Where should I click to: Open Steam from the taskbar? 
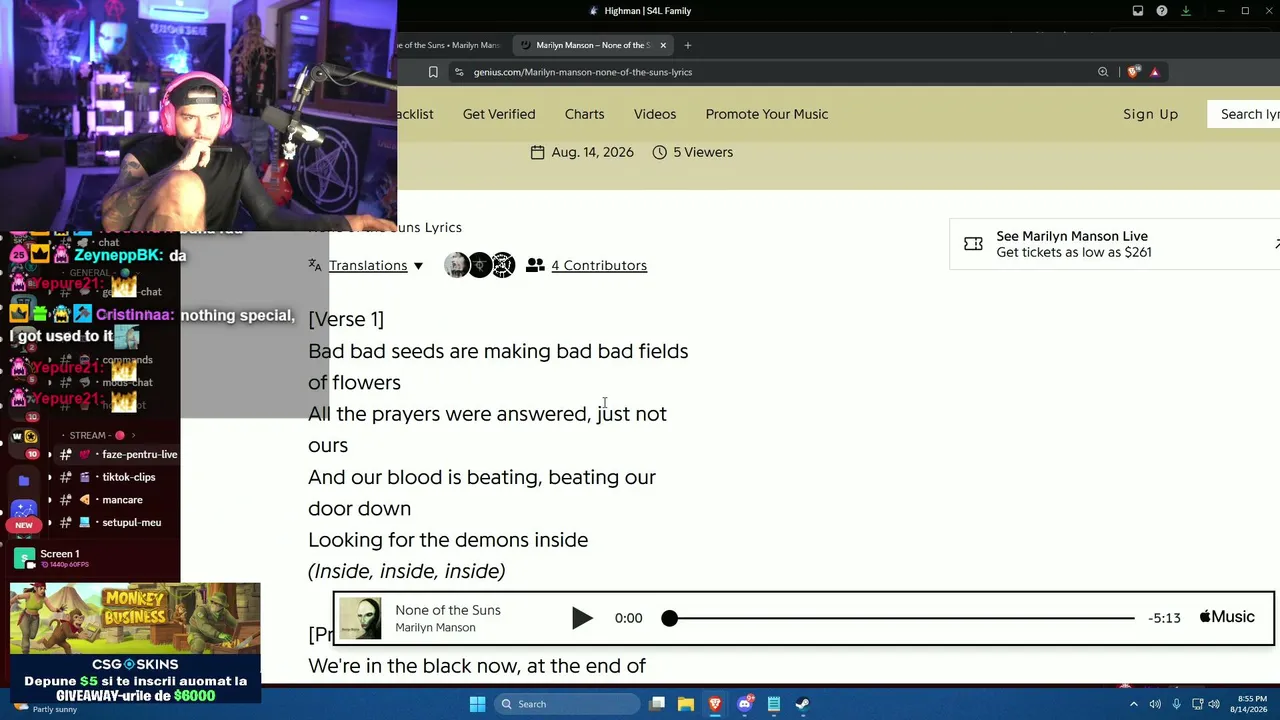[802, 704]
